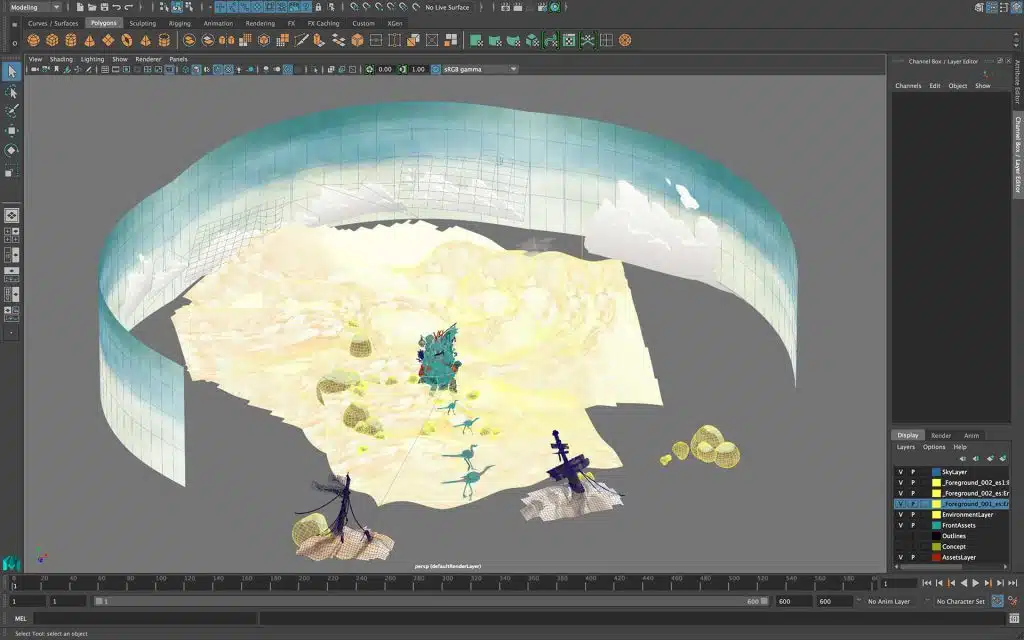
Task: Open the No Character Set dropdown
Action: pyautogui.click(x=960, y=601)
